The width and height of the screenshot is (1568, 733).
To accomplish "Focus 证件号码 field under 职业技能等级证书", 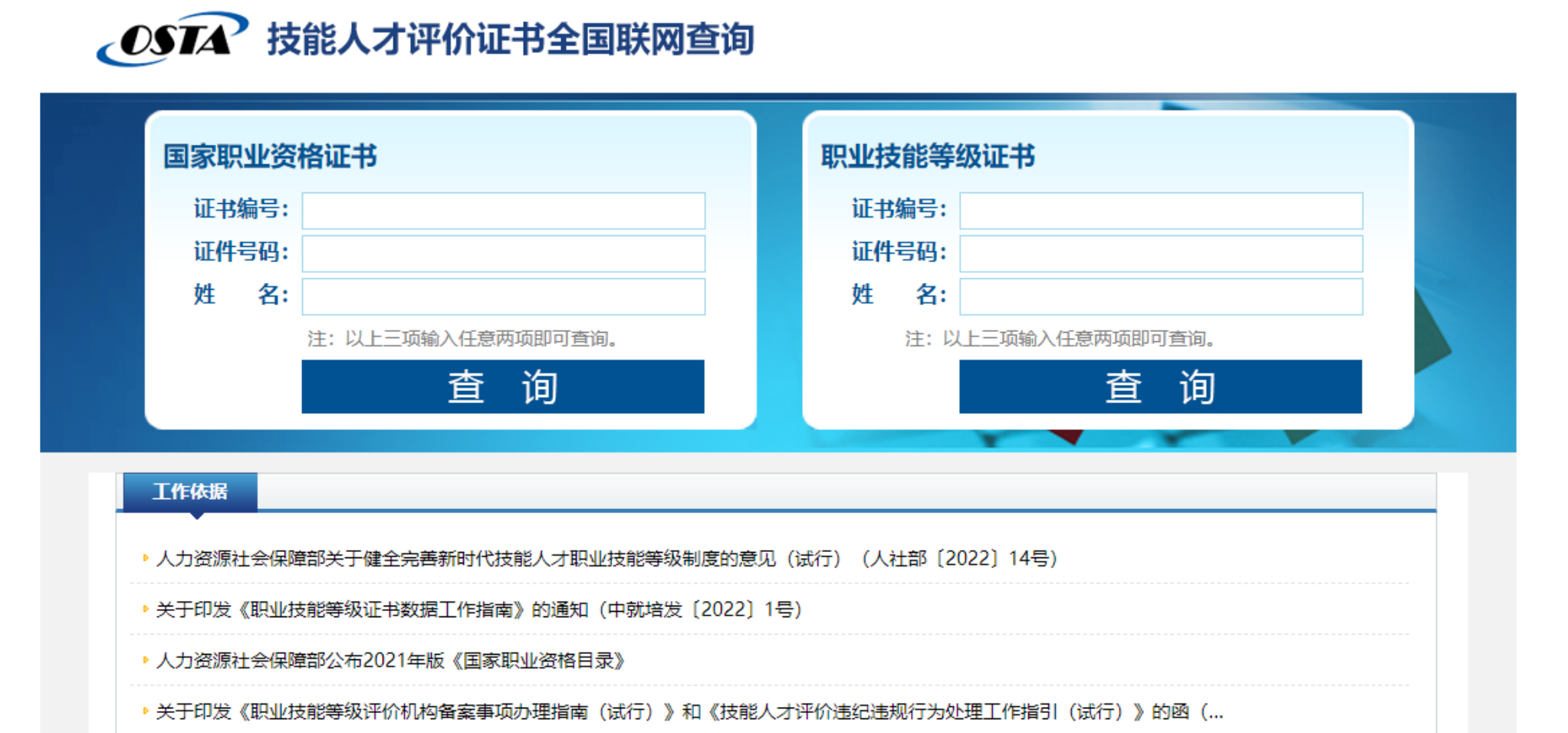I will coord(1160,254).
